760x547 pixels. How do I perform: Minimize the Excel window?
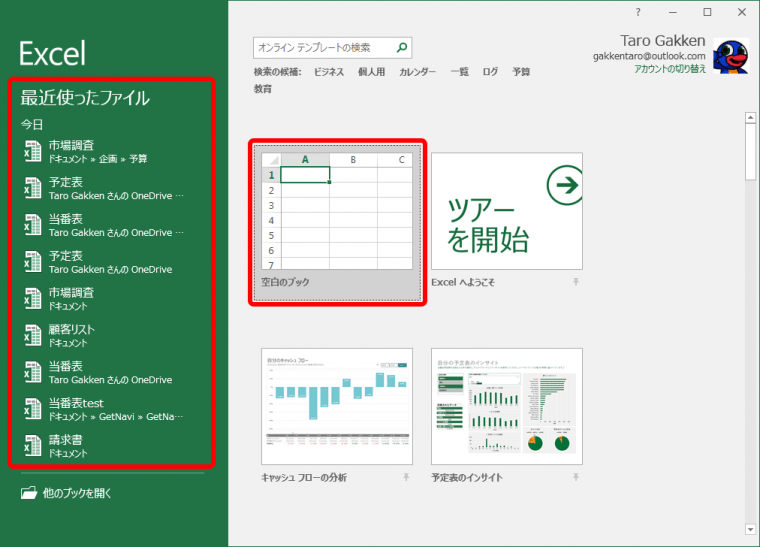[x=673, y=12]
